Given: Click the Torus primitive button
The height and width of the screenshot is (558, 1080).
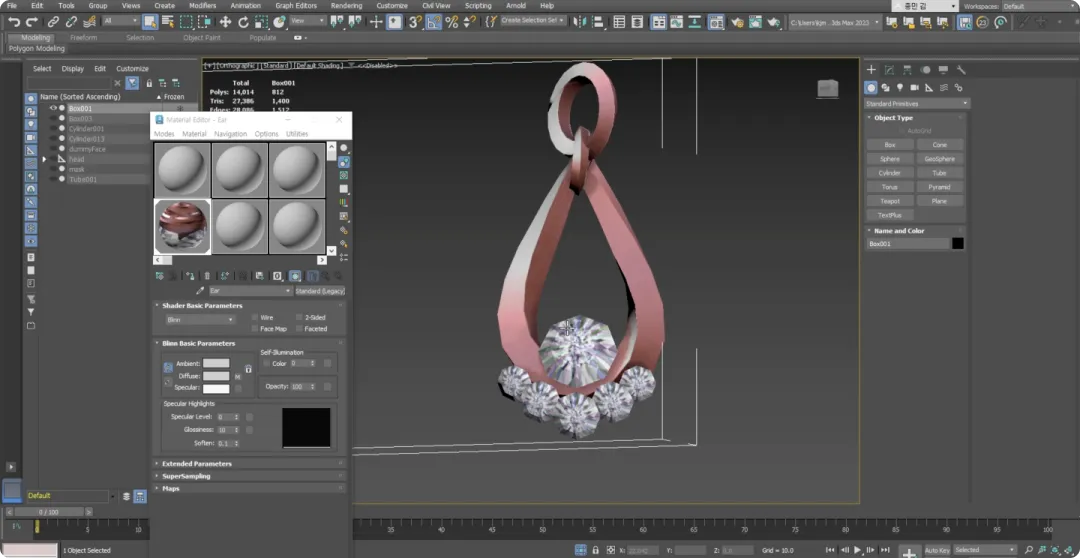Looking at the screenshot, I should 890,187.
